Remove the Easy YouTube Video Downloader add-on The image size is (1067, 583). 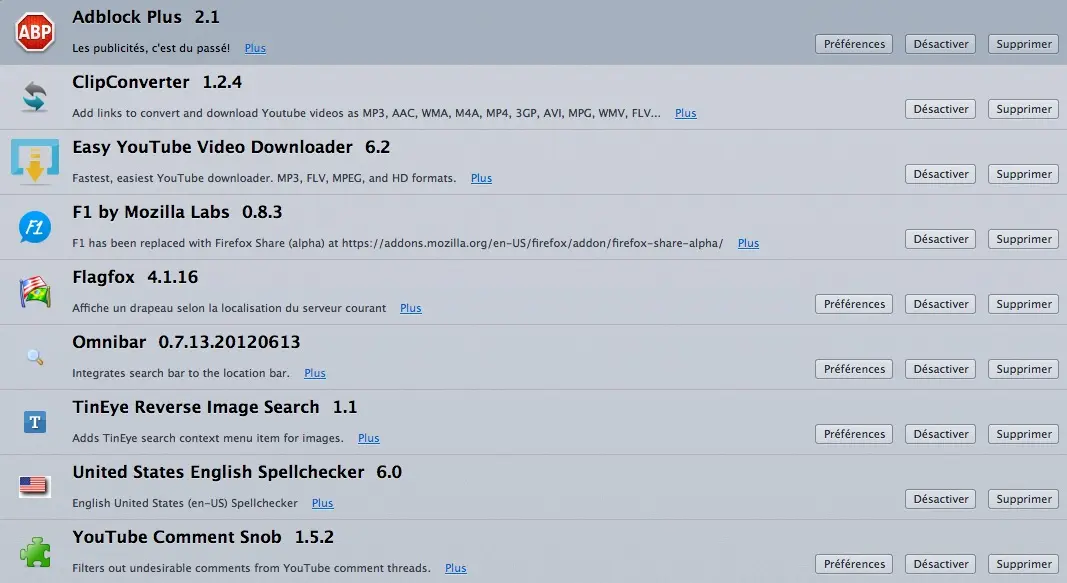point(1022,173)
